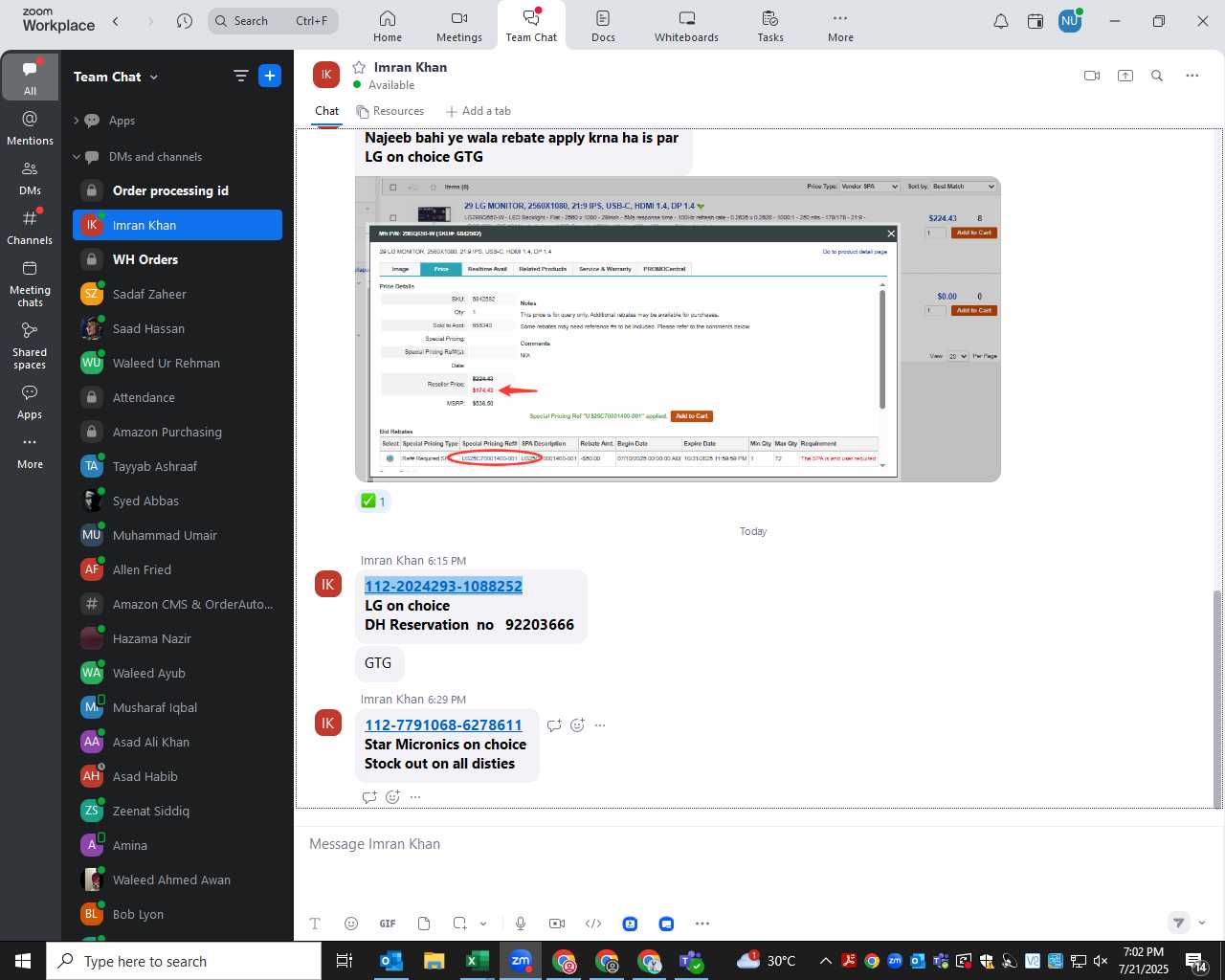Click Add a tab
The image size is (1225, 980).
[x=479, y=111]
